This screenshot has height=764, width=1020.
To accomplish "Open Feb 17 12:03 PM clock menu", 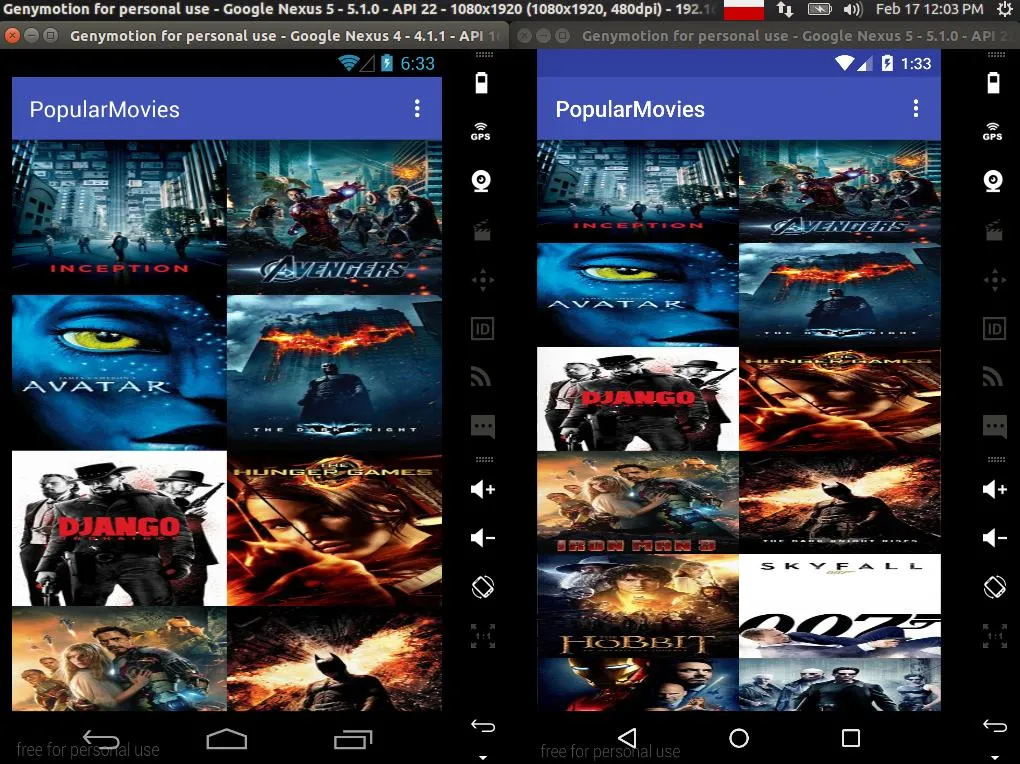I will (929, 9).
